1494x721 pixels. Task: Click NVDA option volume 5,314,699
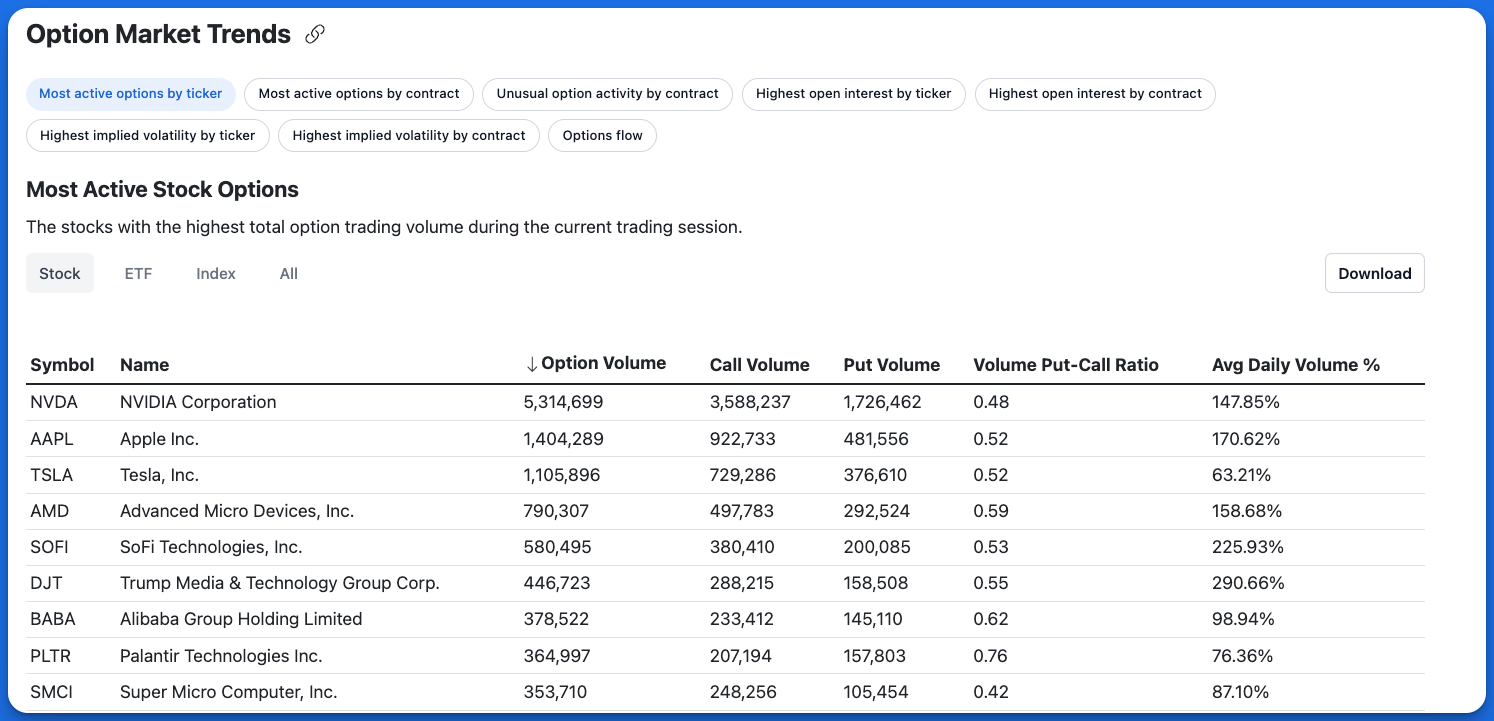coord(564,402)
